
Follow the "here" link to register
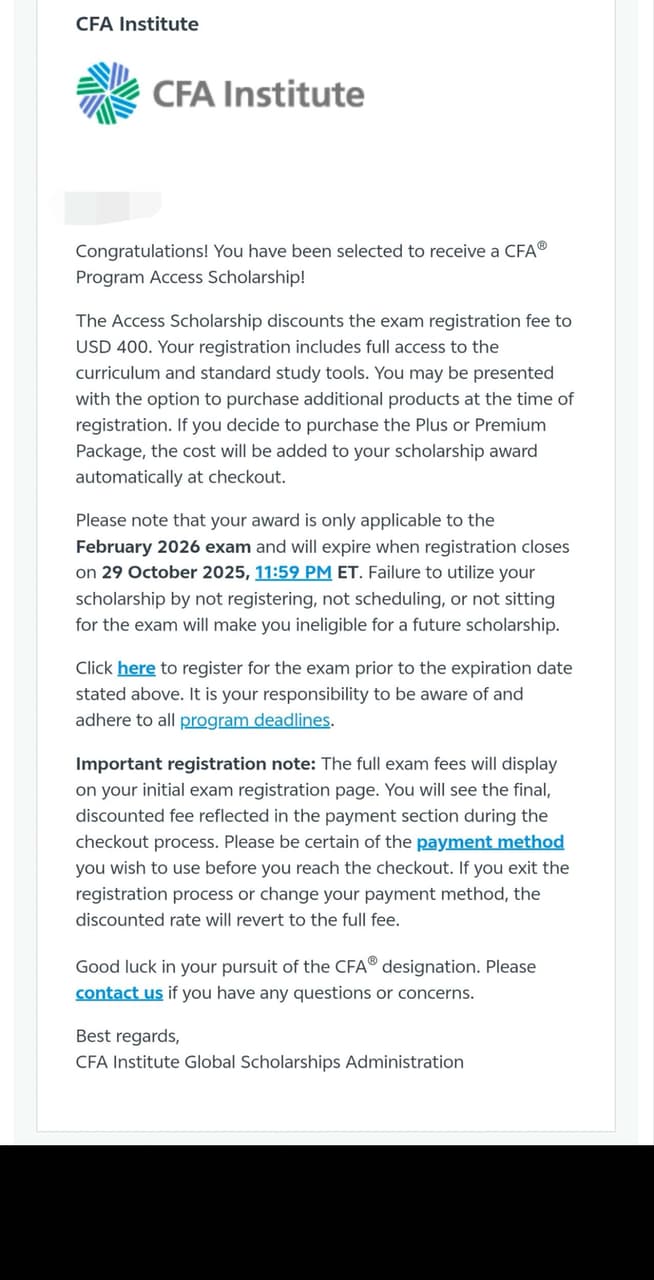pyautogui.click(x=136, y=668)
